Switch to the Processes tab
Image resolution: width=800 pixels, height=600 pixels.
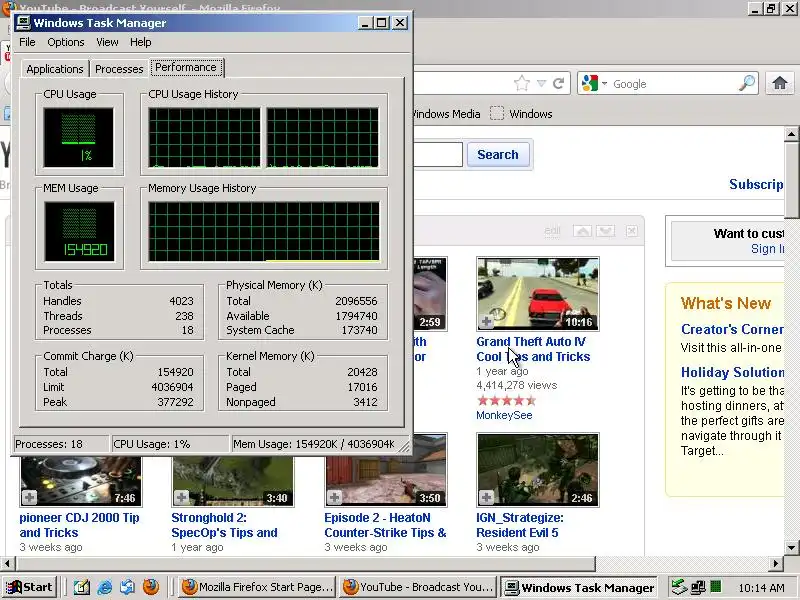(x=119, y=69)
